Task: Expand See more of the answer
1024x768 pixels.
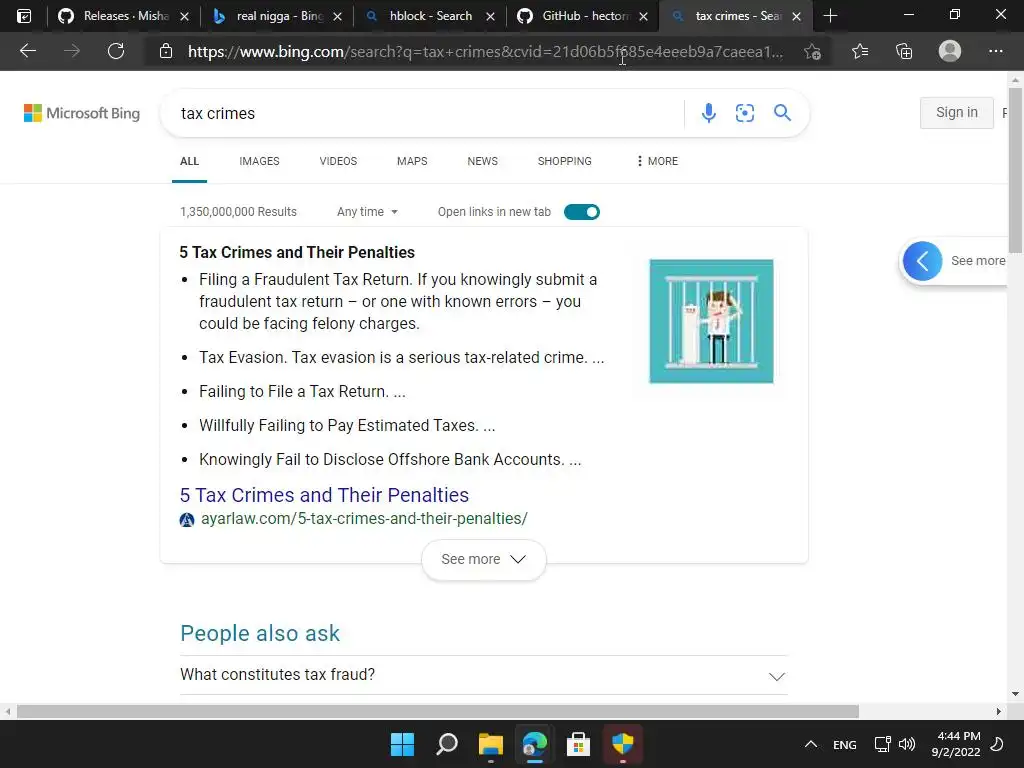Action: point(483,560)
